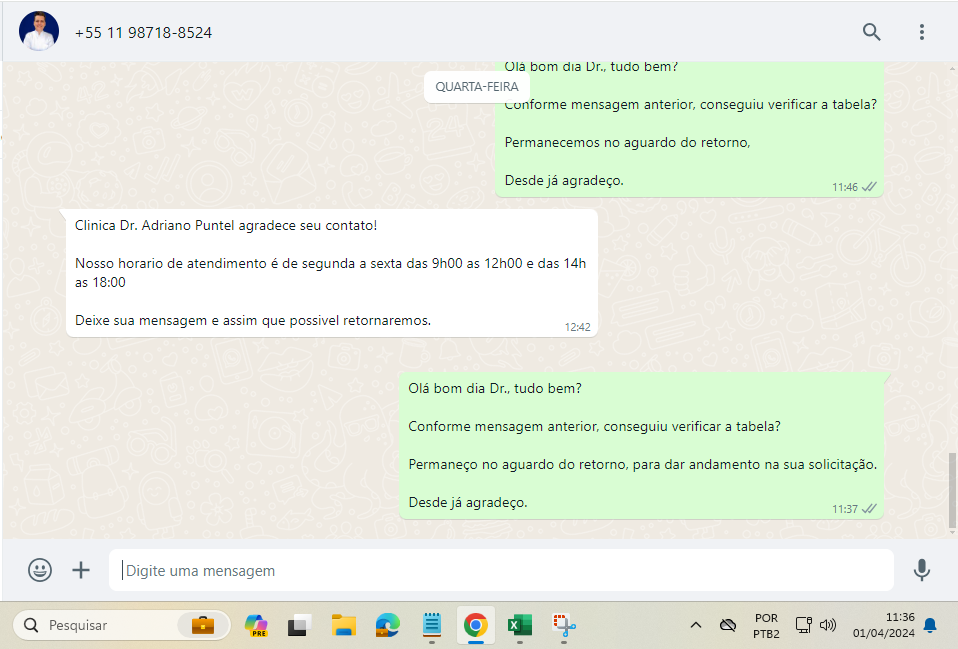Click read-receipt ticks of 11:46 message

869,187
